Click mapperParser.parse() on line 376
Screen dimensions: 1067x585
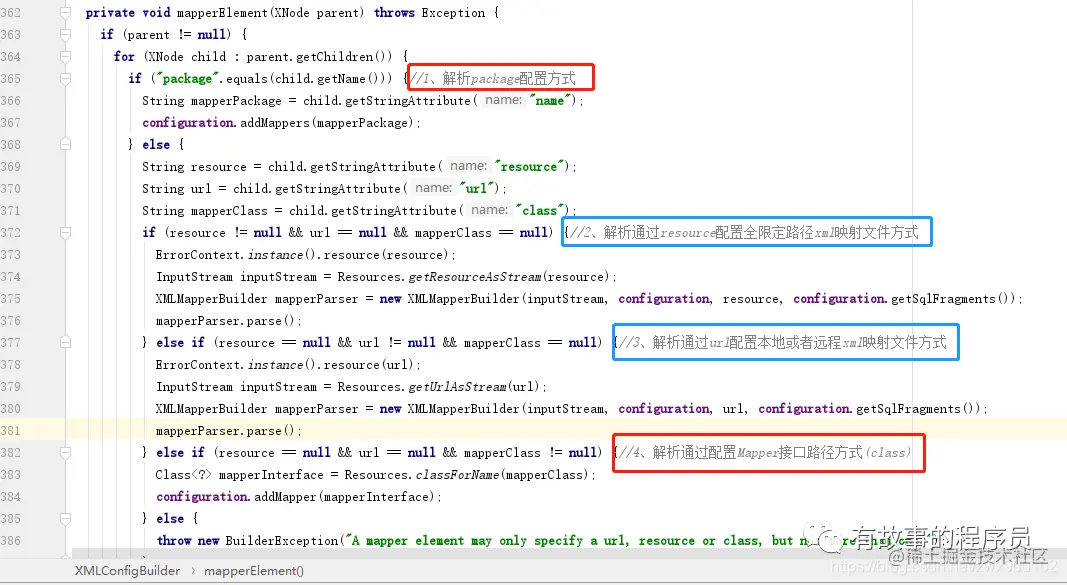228,321
